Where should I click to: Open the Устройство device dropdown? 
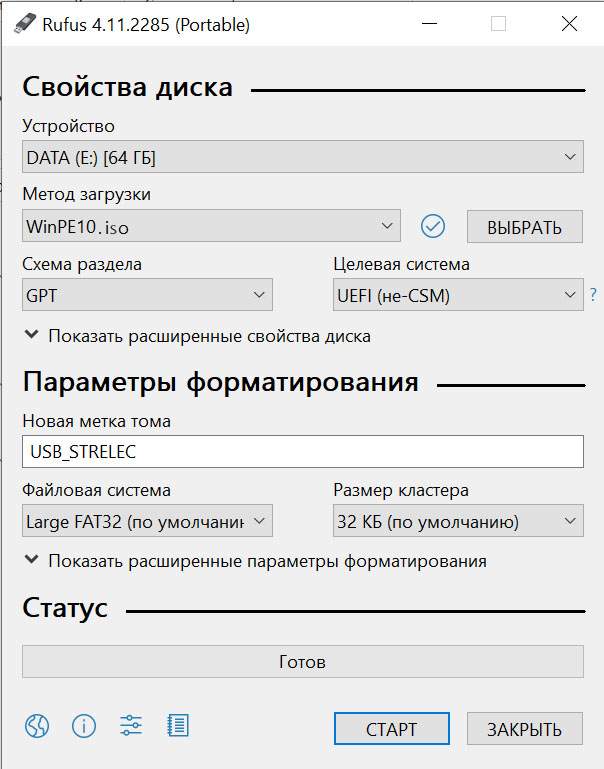pos(302,157)
